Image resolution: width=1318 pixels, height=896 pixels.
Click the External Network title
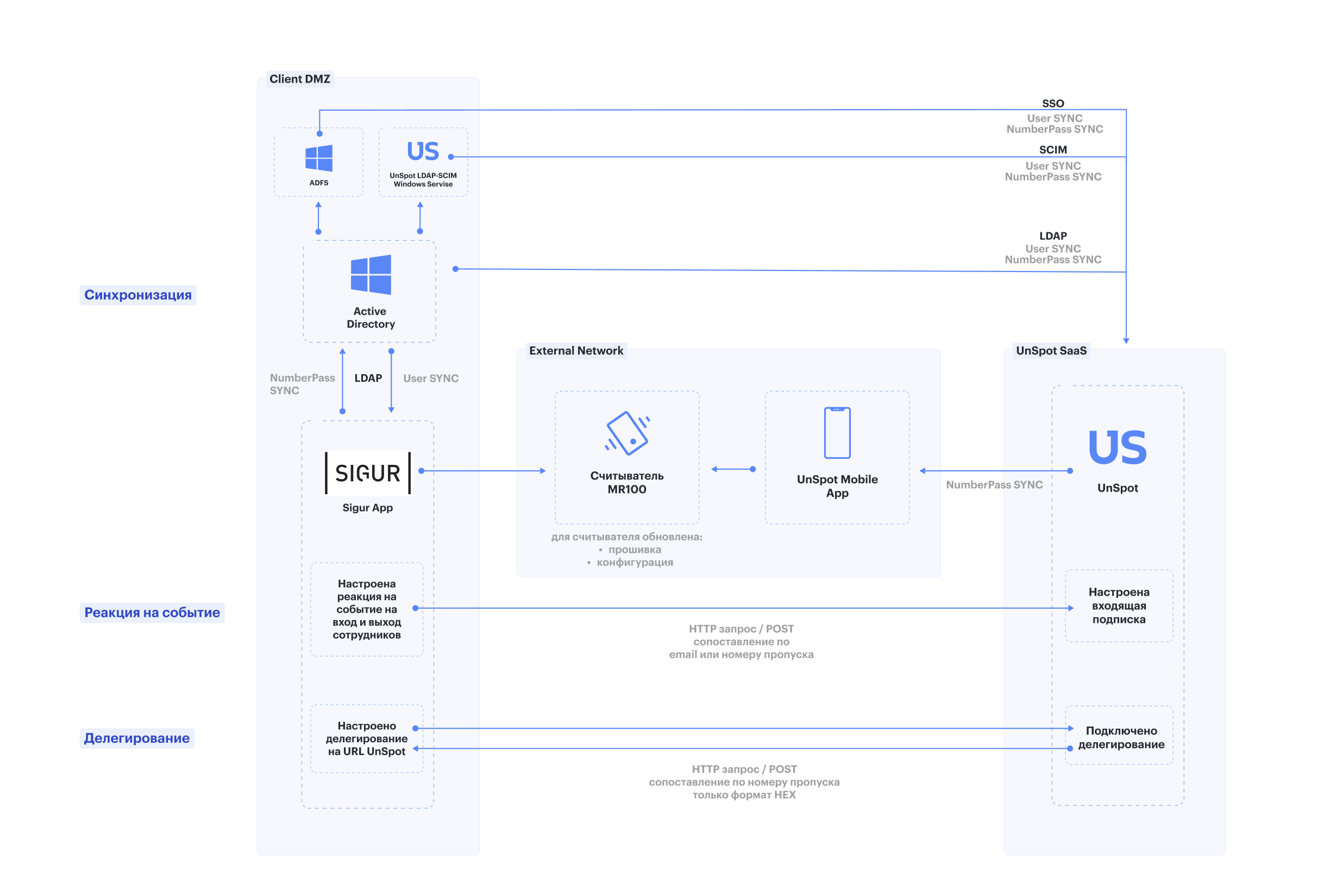coord(576,351)
